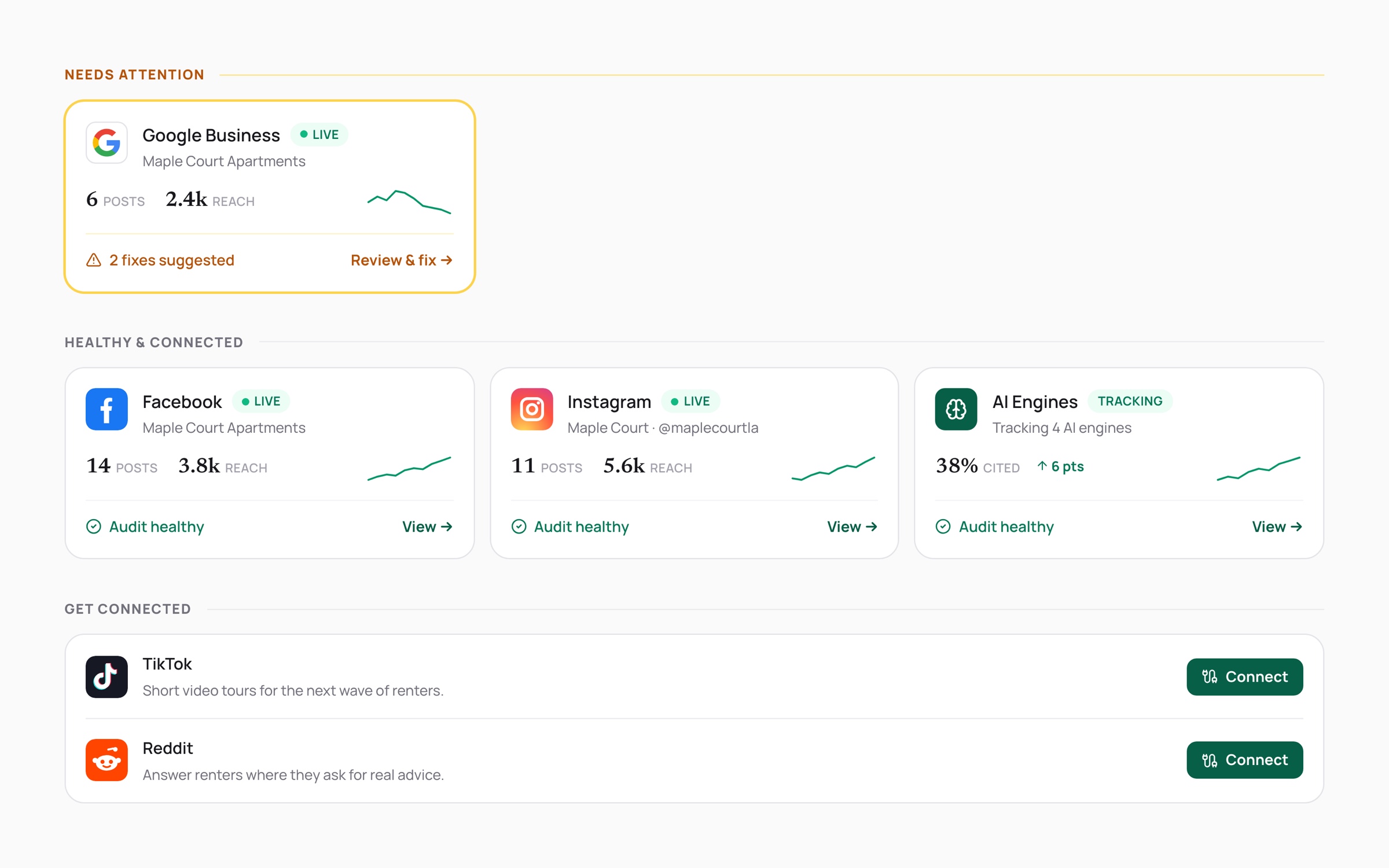The width and height of the screenshot is (1389, 868).
Task: Click the AI Engines brain icon
Action: coord(956,409)
